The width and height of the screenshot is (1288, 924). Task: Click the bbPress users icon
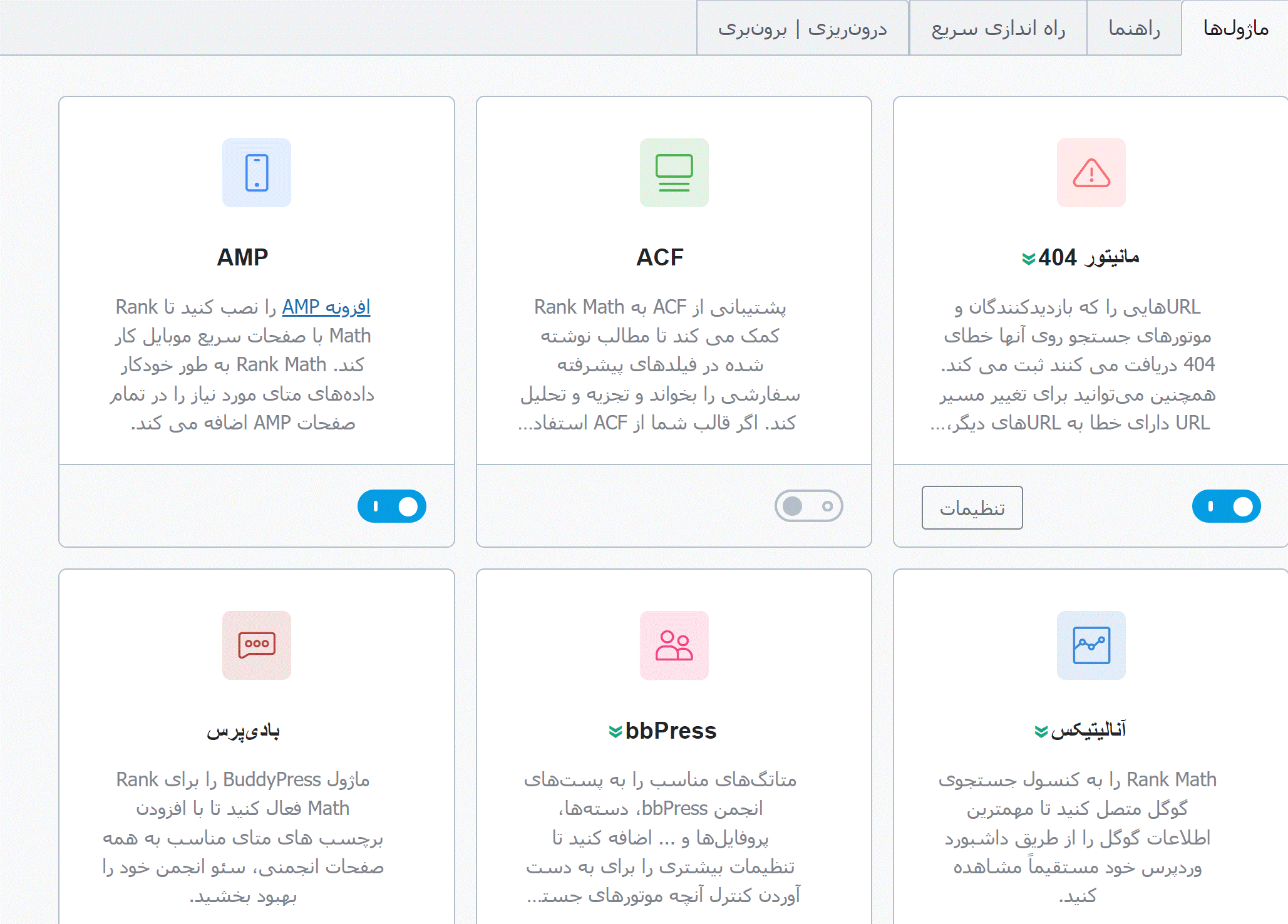coord(674,645)
